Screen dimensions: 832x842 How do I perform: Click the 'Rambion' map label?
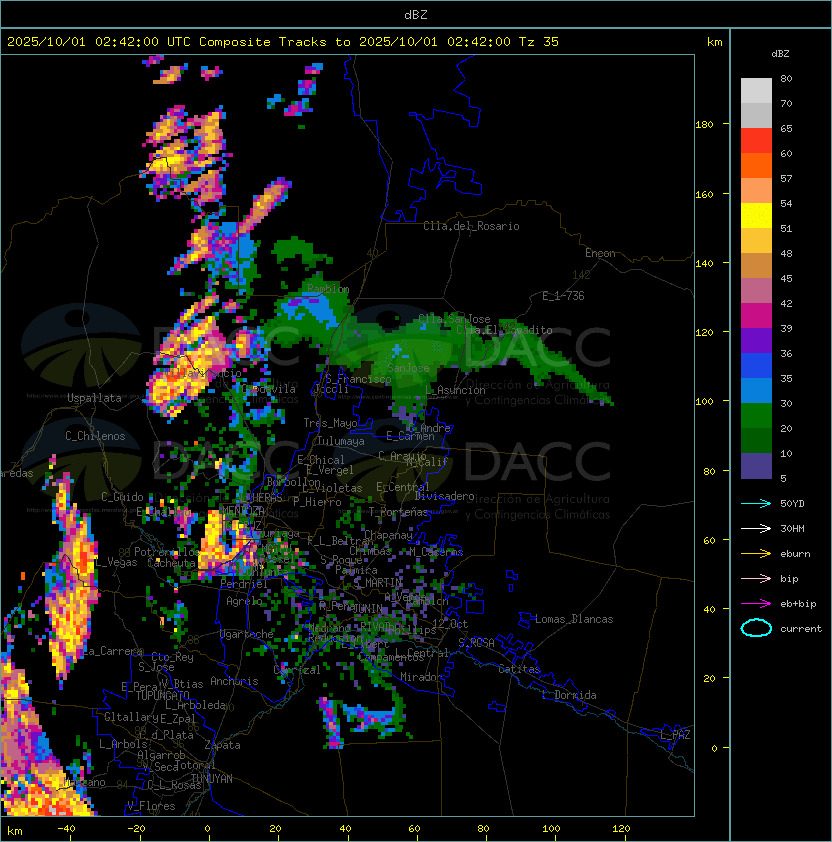(x=328, y=289)
